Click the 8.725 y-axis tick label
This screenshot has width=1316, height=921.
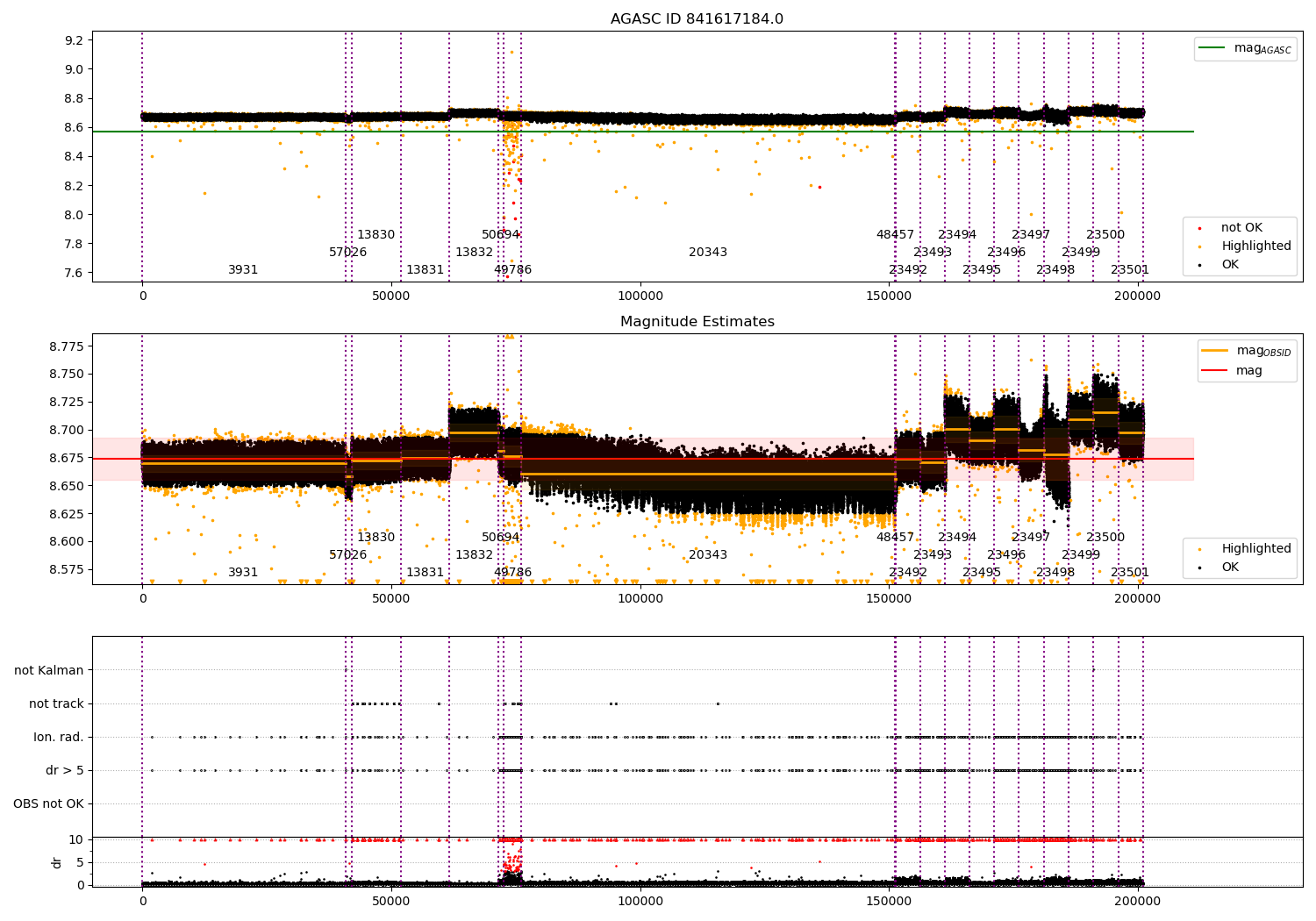(x=67, y=402)
